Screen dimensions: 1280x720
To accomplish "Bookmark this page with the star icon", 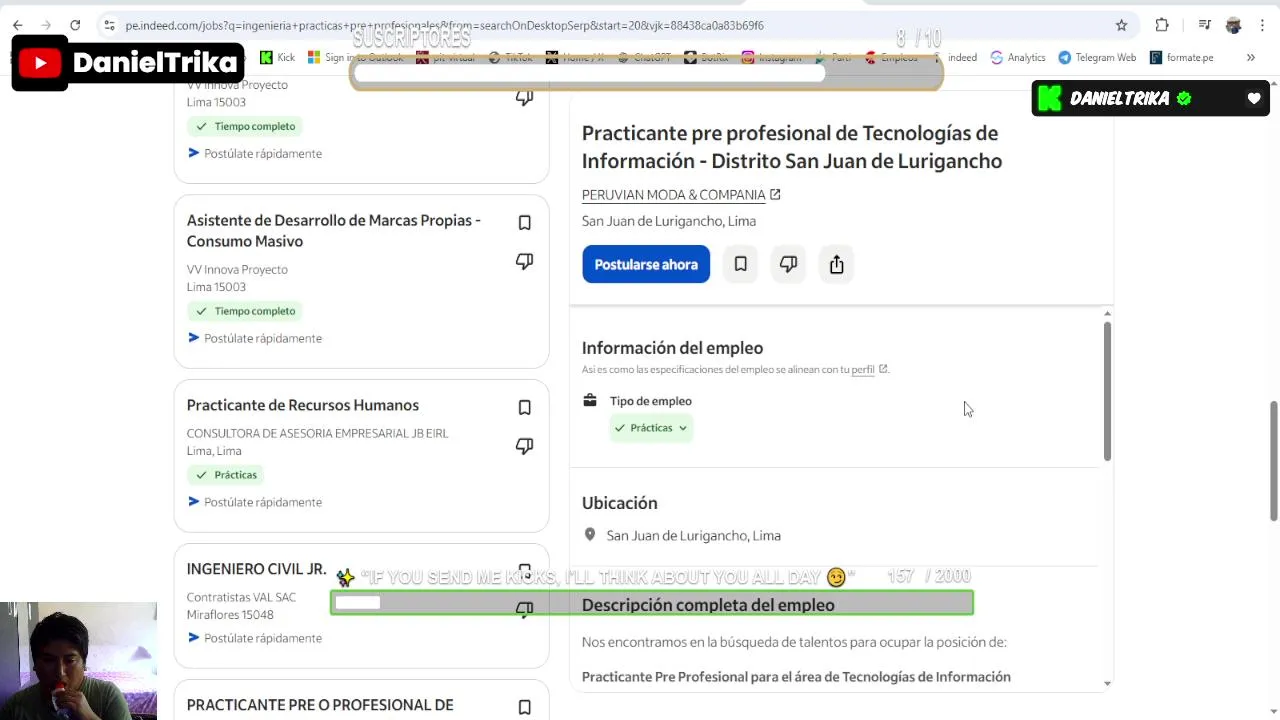I will coord(1121,25).
